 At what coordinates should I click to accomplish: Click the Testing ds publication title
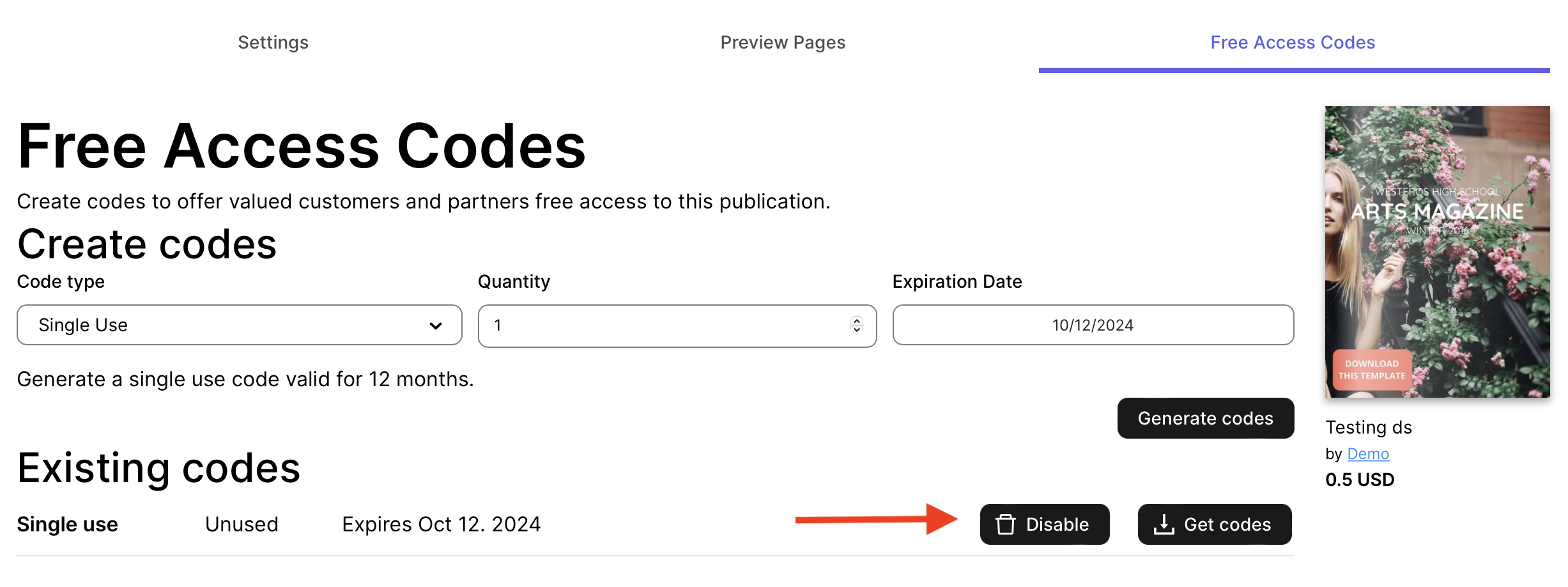pos(1368,427)
